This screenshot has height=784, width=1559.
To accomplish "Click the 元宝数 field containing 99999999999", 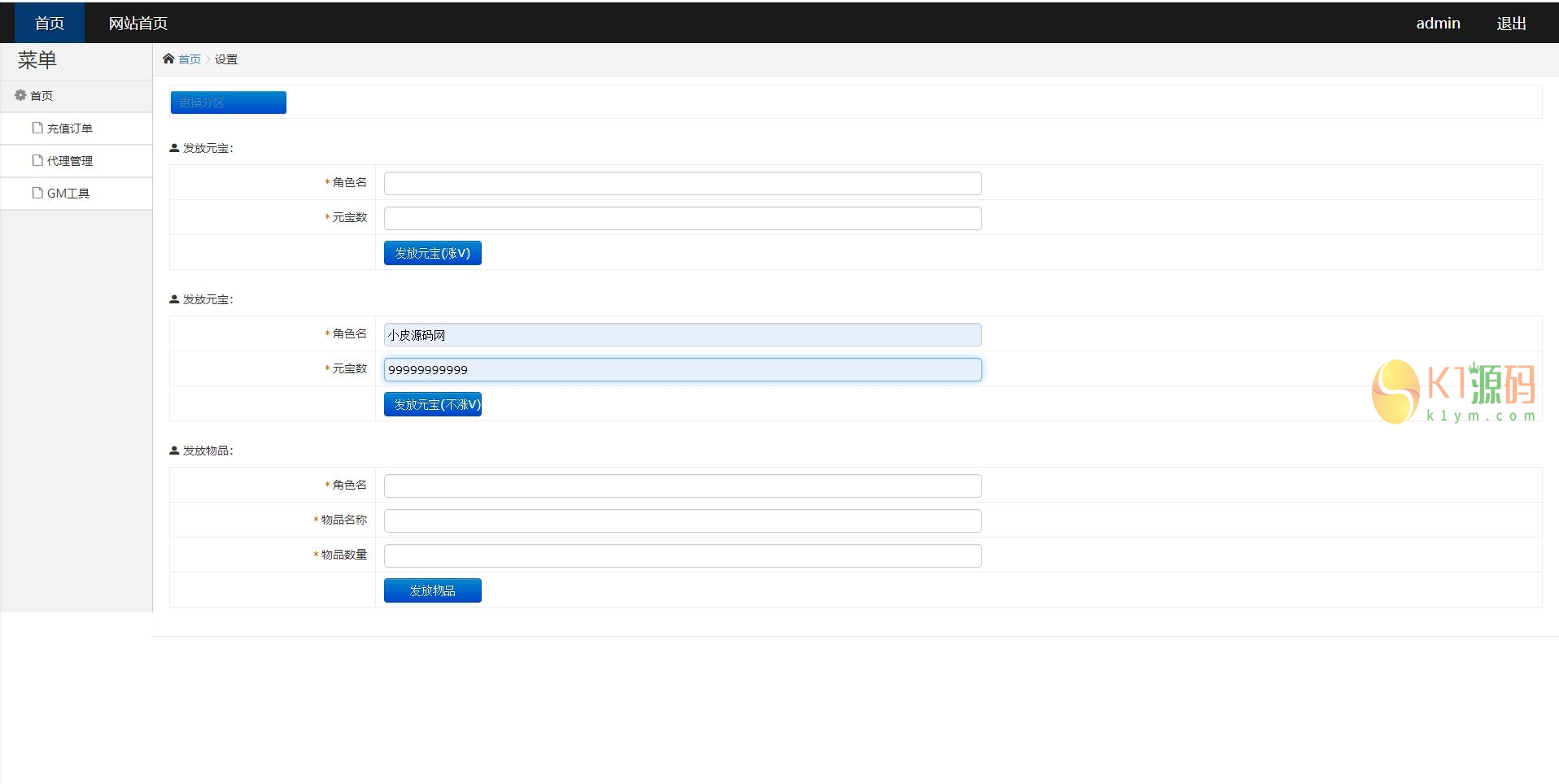I will 683,369.
